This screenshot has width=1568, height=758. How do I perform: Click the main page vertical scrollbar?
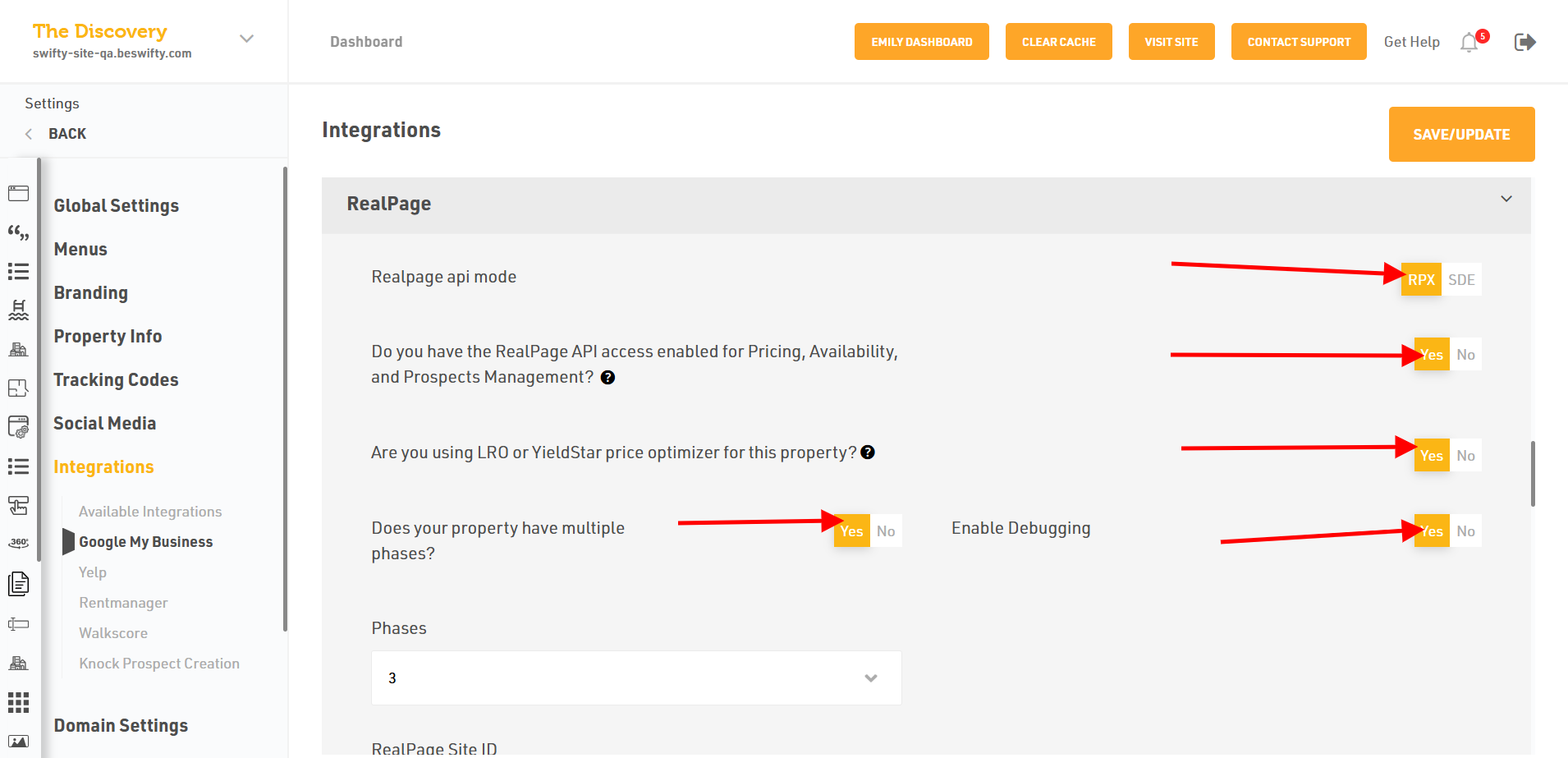[x=1533, y=473]
